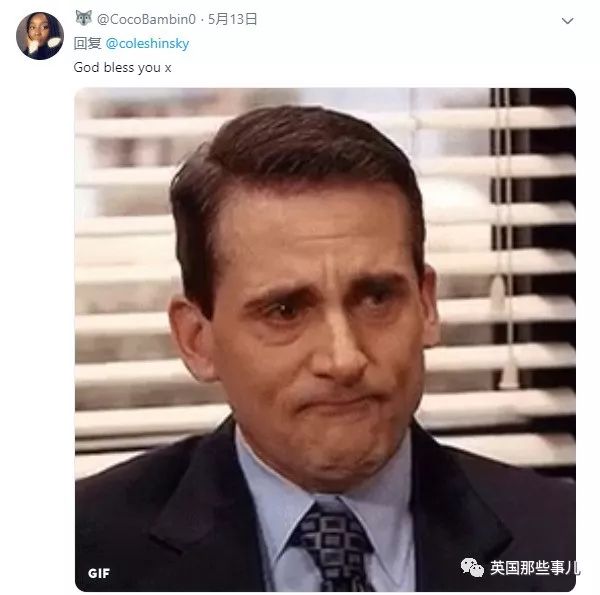Click the GIF badge on the media
This screenshot has width=600, height=595.
99,573
